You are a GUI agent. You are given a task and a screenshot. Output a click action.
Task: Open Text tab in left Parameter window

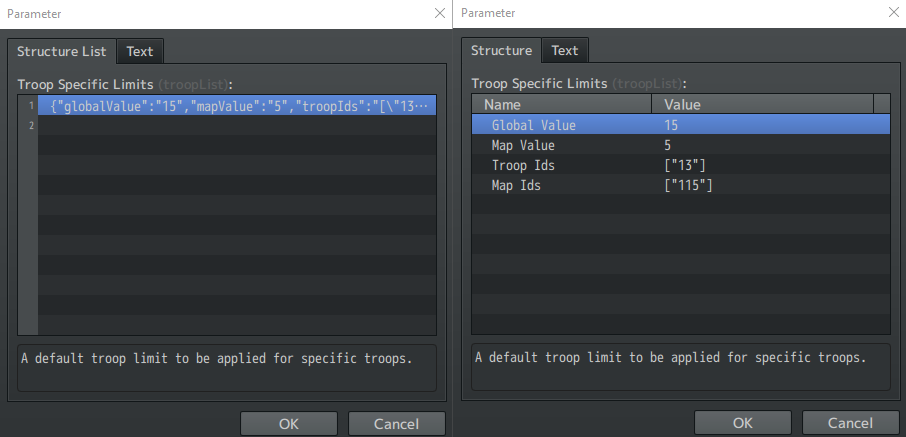pyautogui.click(x=140, y=51)
